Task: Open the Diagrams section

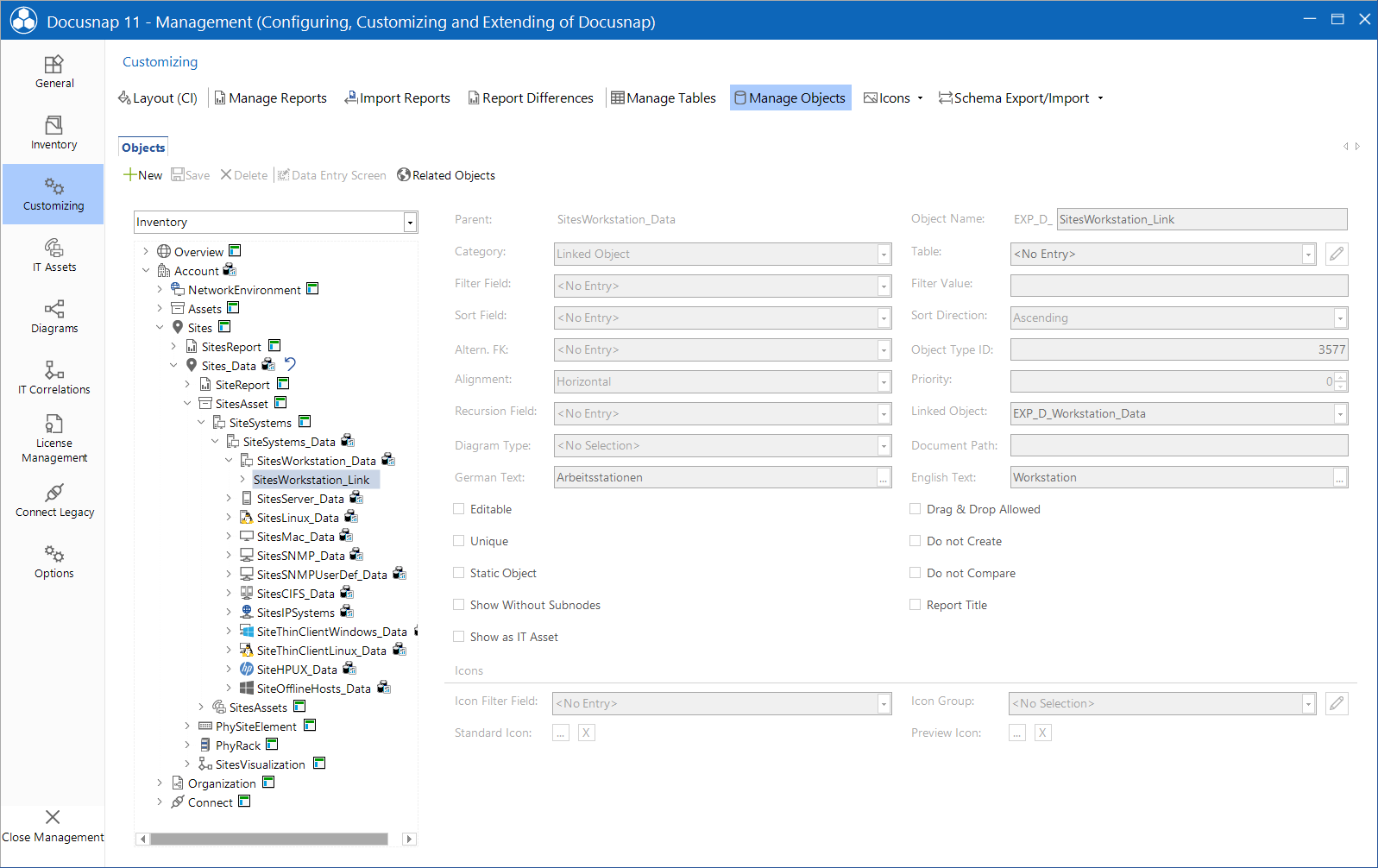Action: click(x=53, y=318)
